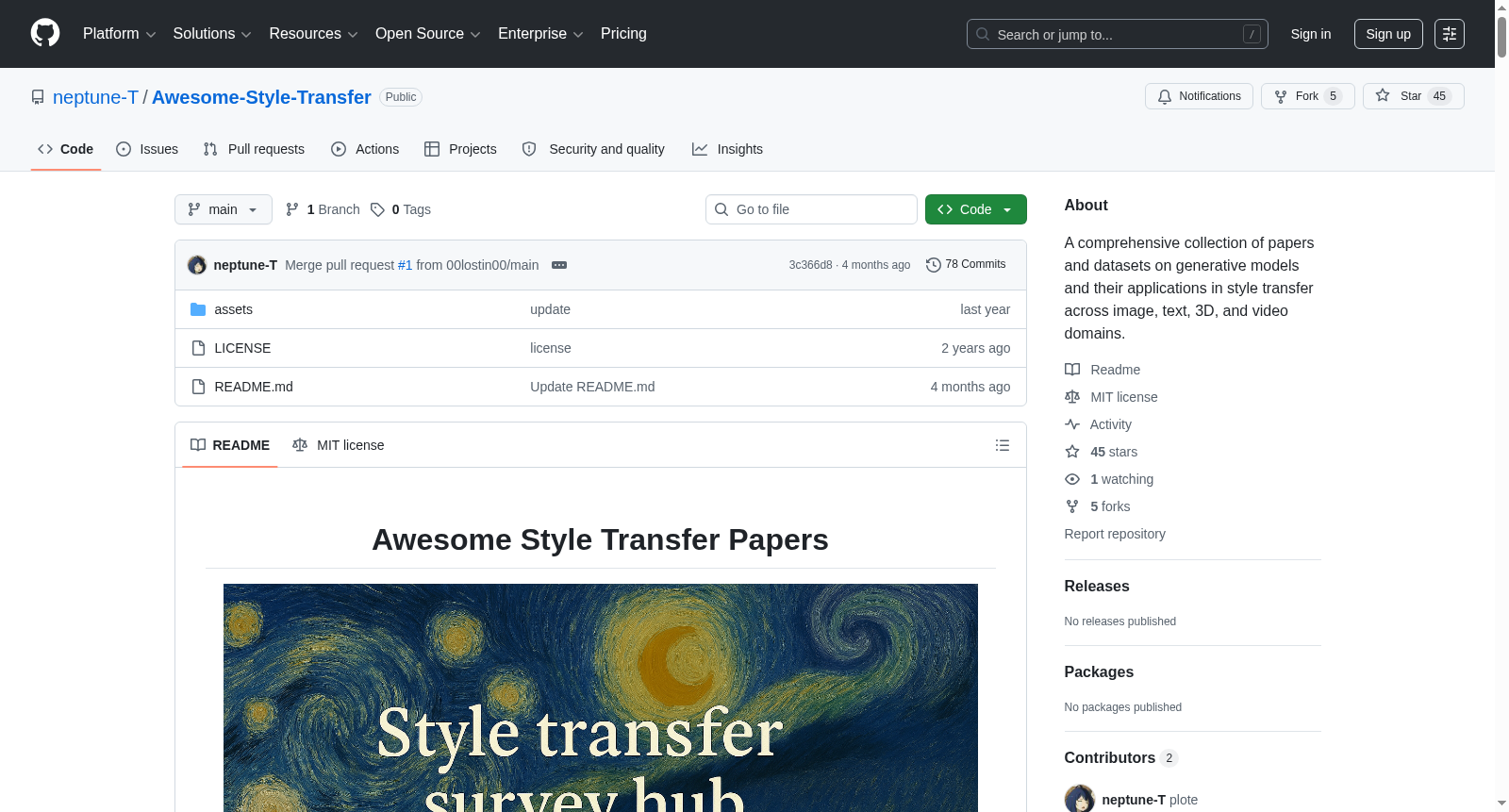
Task: Expand the Platform menu
Action: [x=119, y=34]
